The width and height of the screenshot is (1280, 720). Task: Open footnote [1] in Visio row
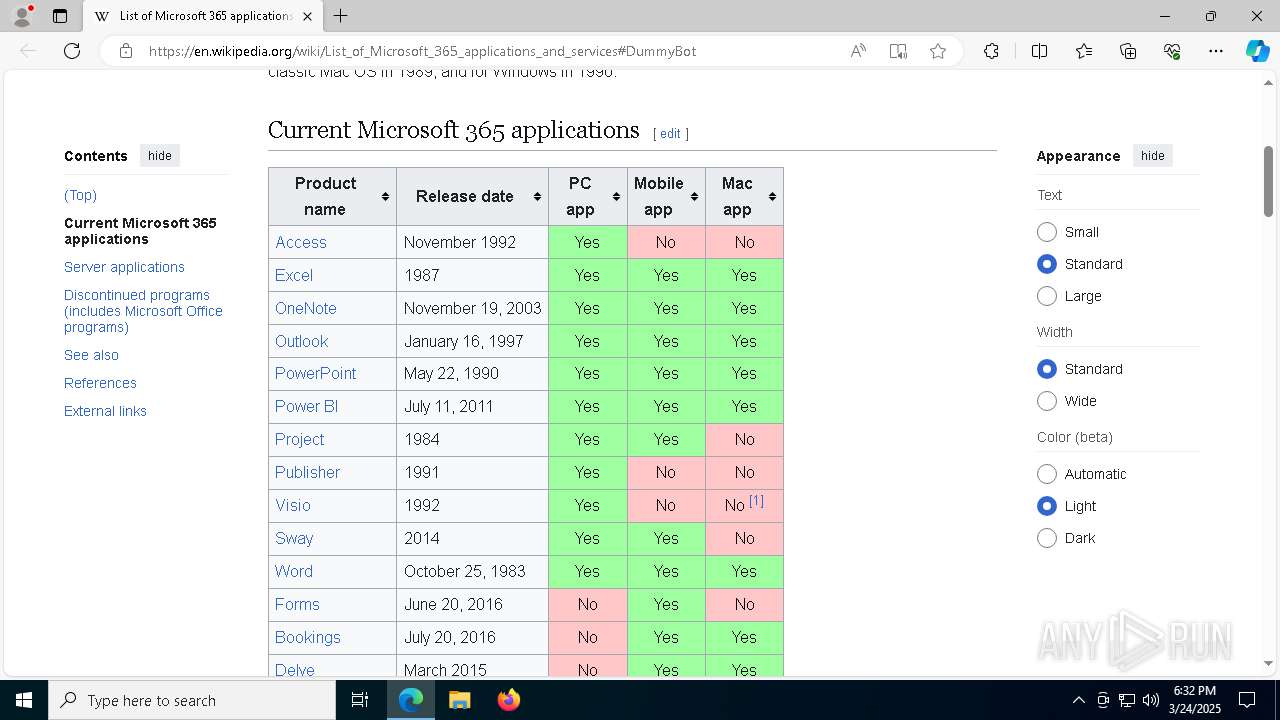click(756, 501)
